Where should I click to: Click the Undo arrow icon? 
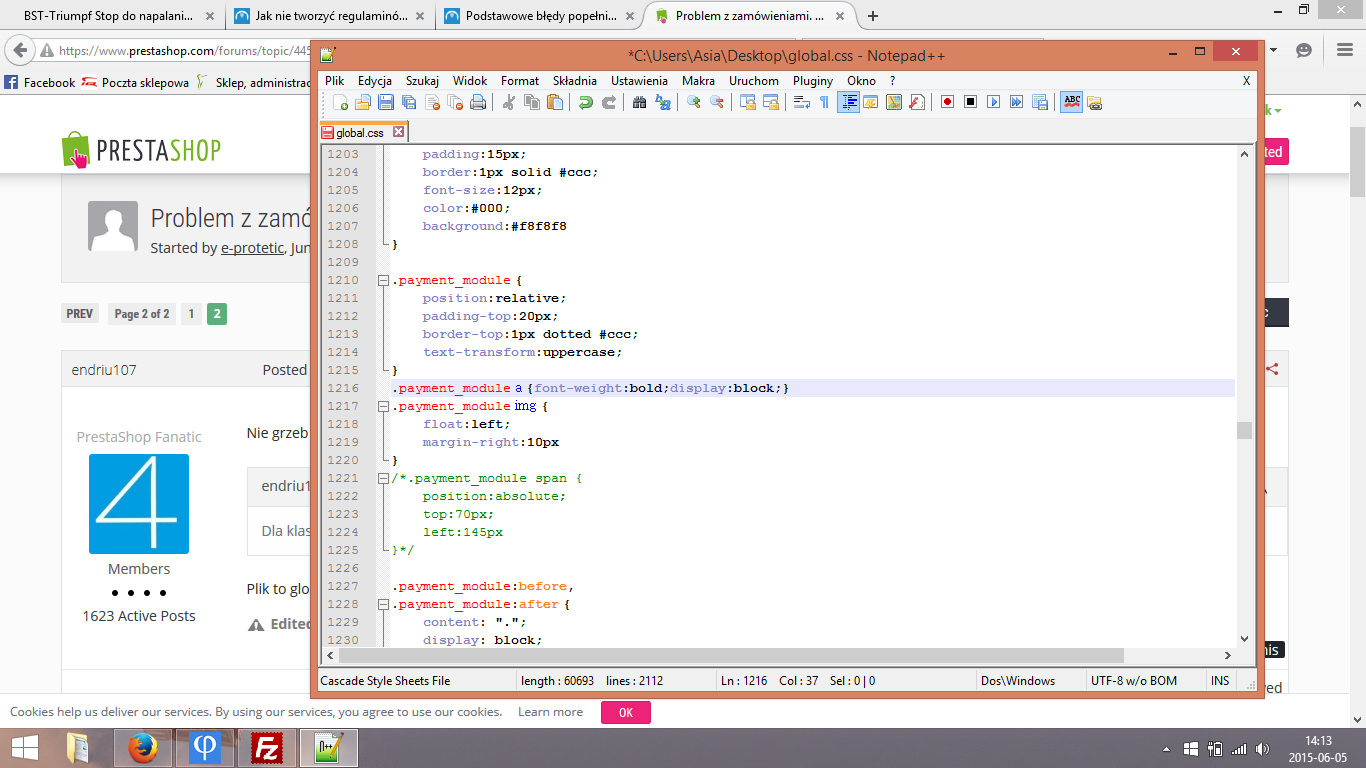pyautogui.click(x=585, y=102)
